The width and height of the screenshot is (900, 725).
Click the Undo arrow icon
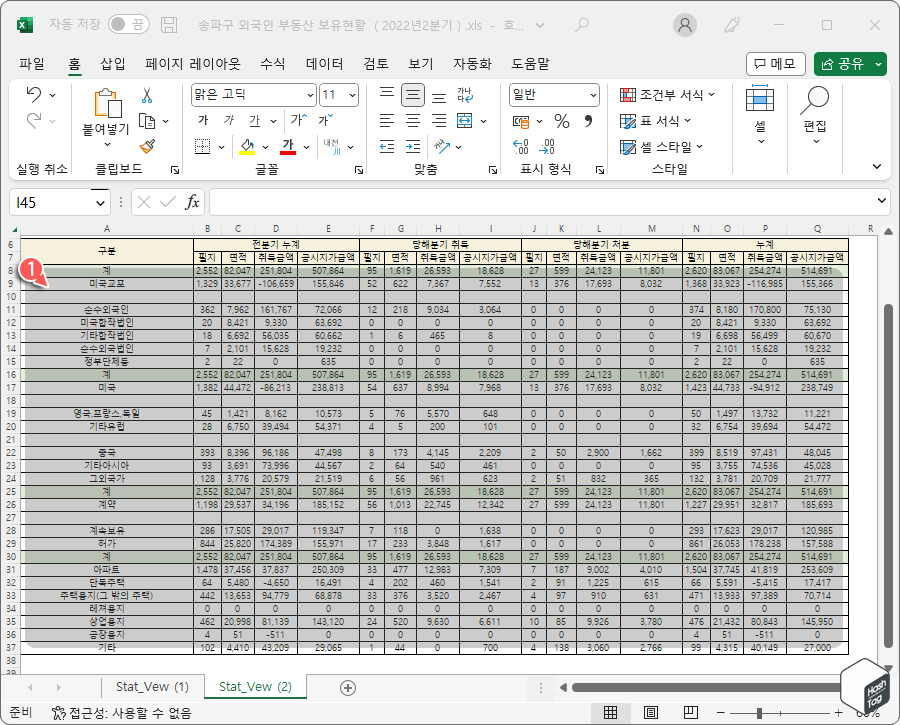[x=34, y=94]
